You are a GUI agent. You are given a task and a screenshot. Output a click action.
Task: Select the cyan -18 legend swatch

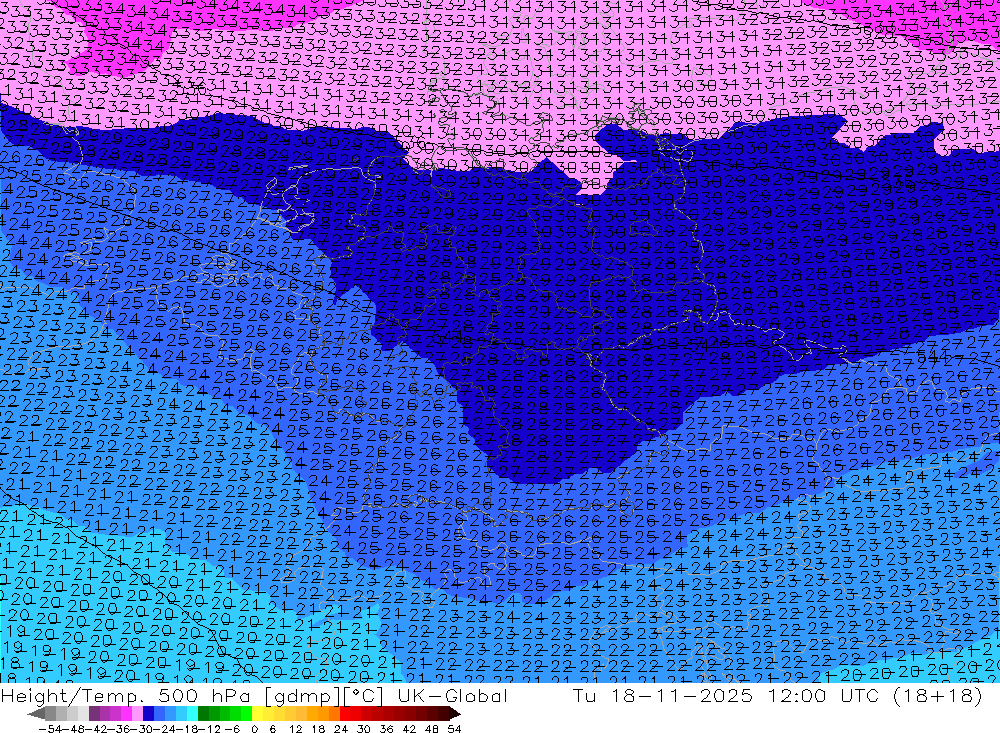coord(192,714)
